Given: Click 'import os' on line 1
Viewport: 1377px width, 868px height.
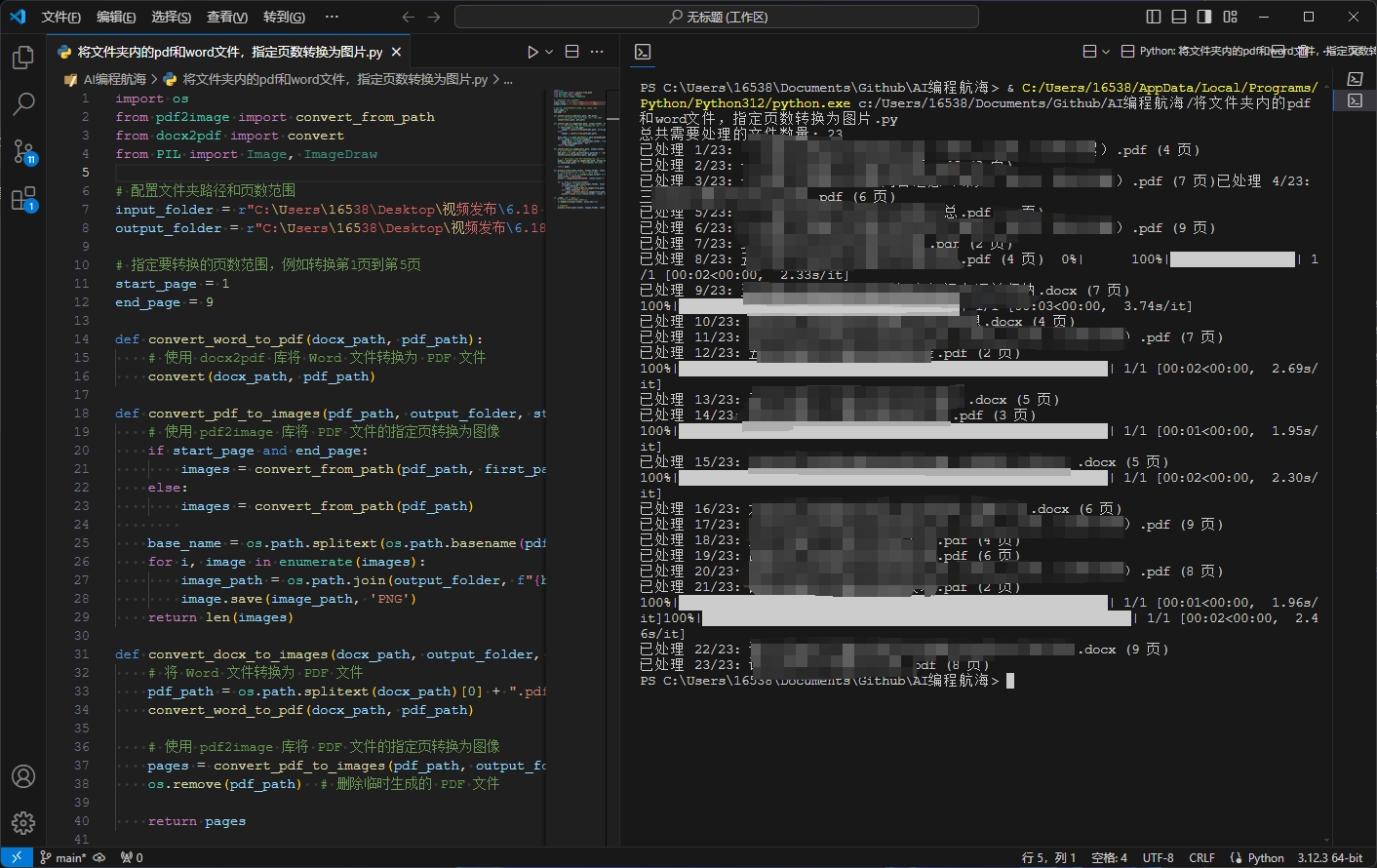Looking at the screenshot, I should click(x=152, y=99).
